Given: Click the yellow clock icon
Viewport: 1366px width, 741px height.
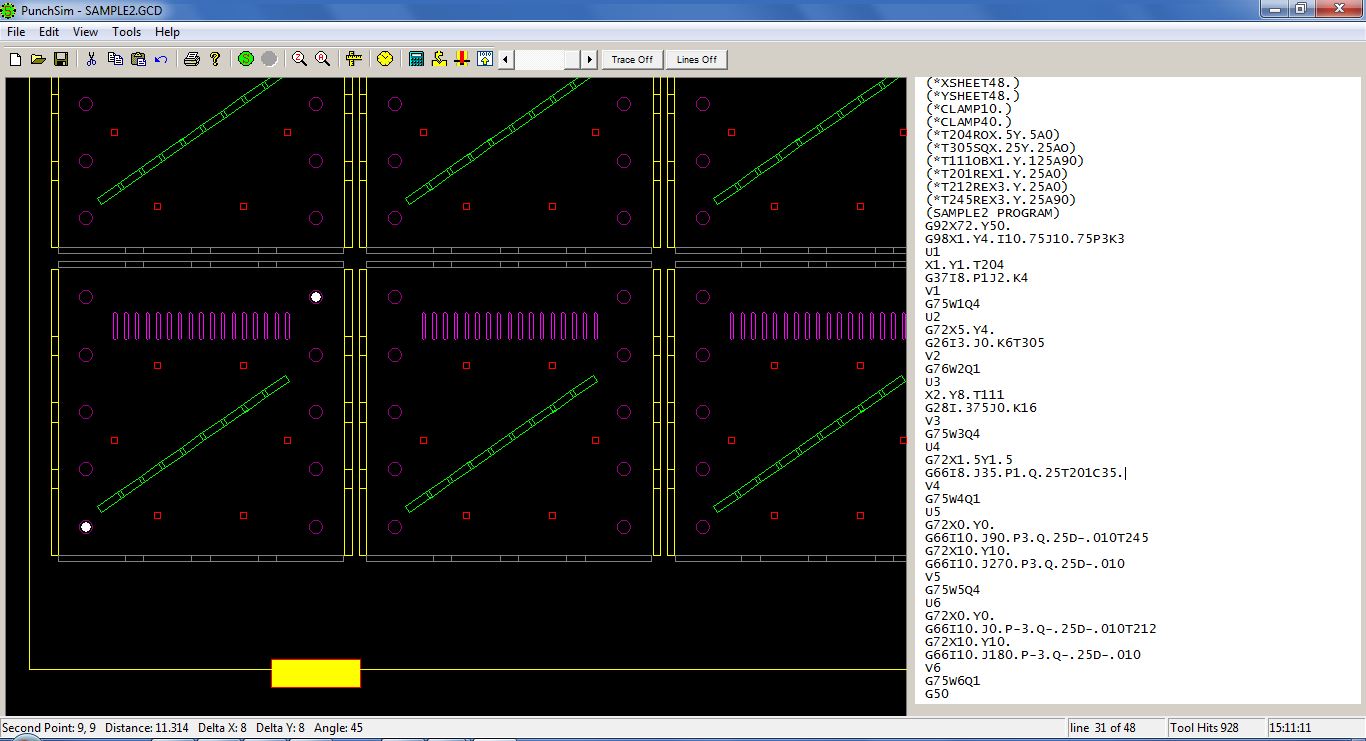Looking at the screenshot, I should coord(385,60).
